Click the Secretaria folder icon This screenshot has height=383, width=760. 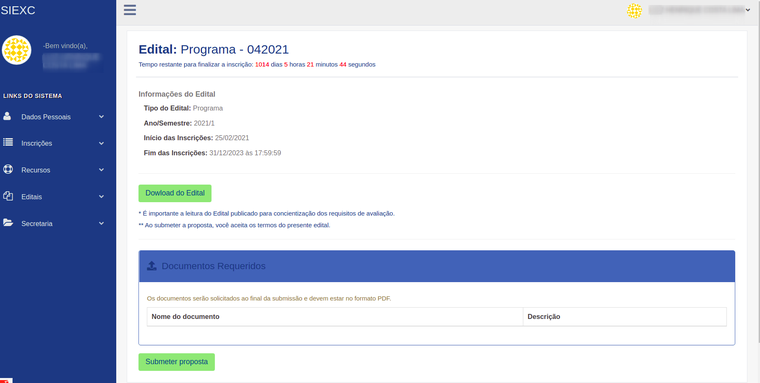coord(8,223)
